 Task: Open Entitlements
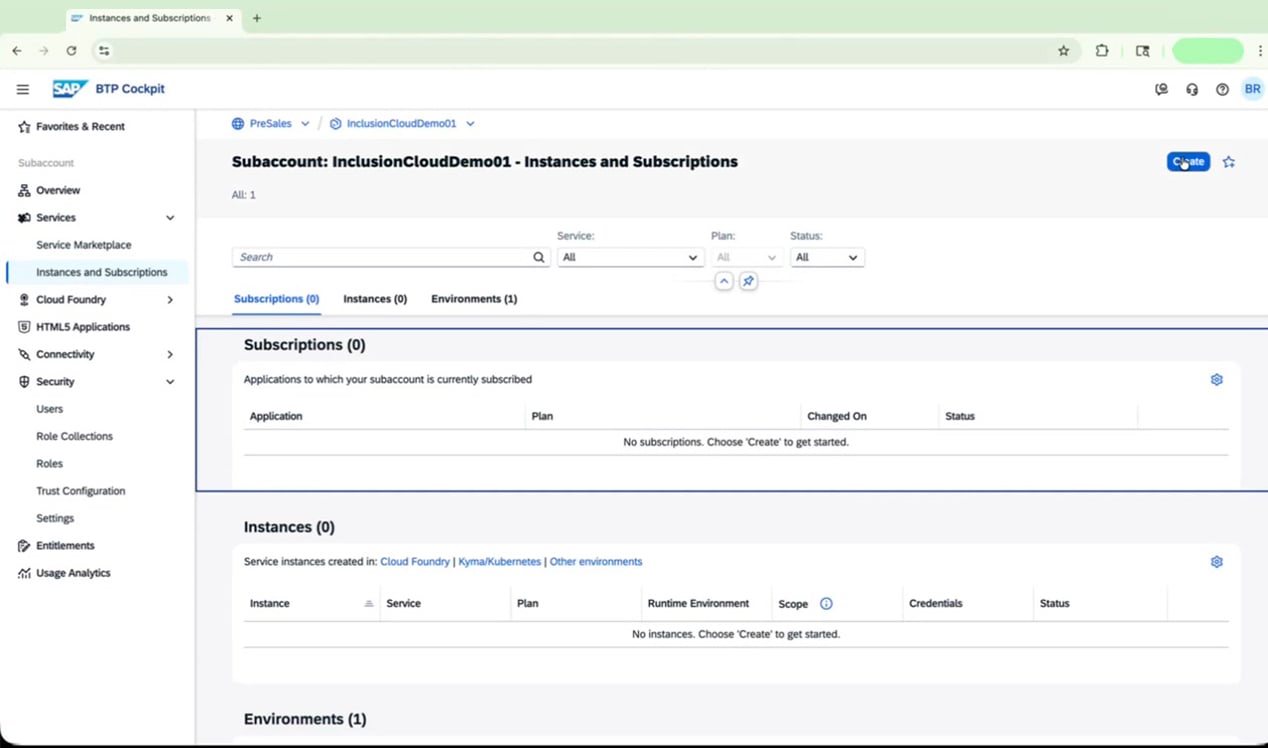click(x=65, y=546)
